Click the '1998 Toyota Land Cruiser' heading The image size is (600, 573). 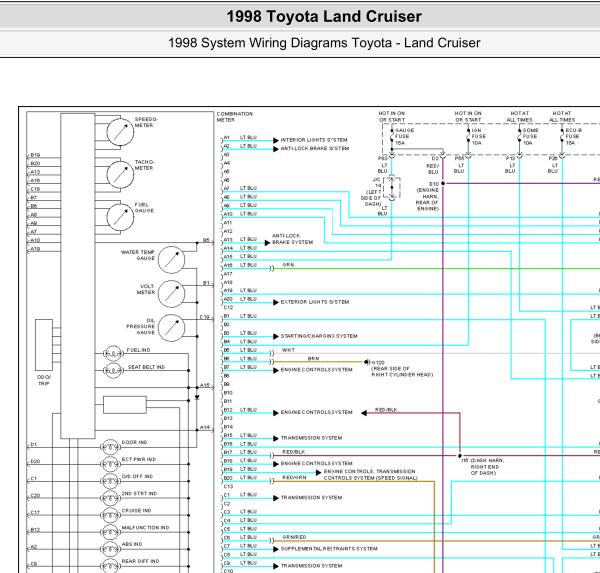tap(324, 16)
